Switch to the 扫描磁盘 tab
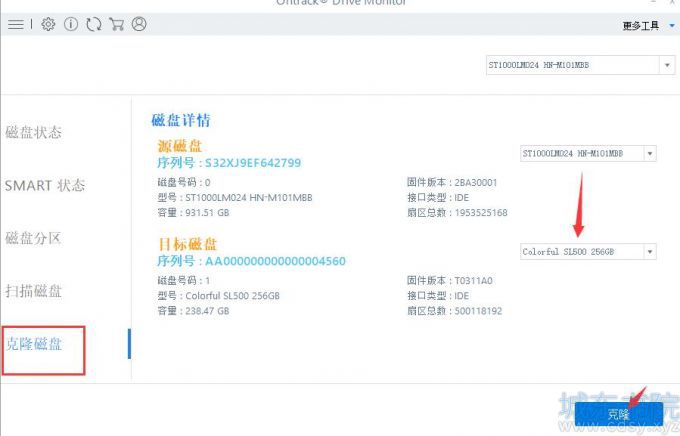 (33, 291)
